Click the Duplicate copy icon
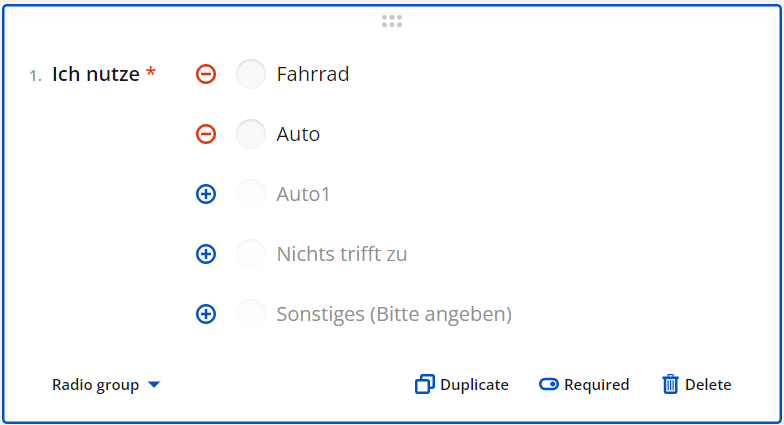The height and width of the screenshot is (425, 784). 425,385
